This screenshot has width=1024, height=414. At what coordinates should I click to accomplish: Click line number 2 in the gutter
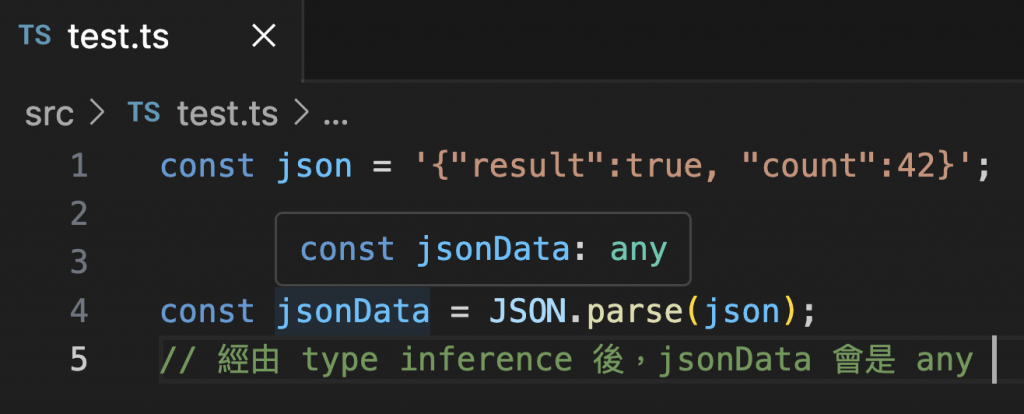(78, 214)
